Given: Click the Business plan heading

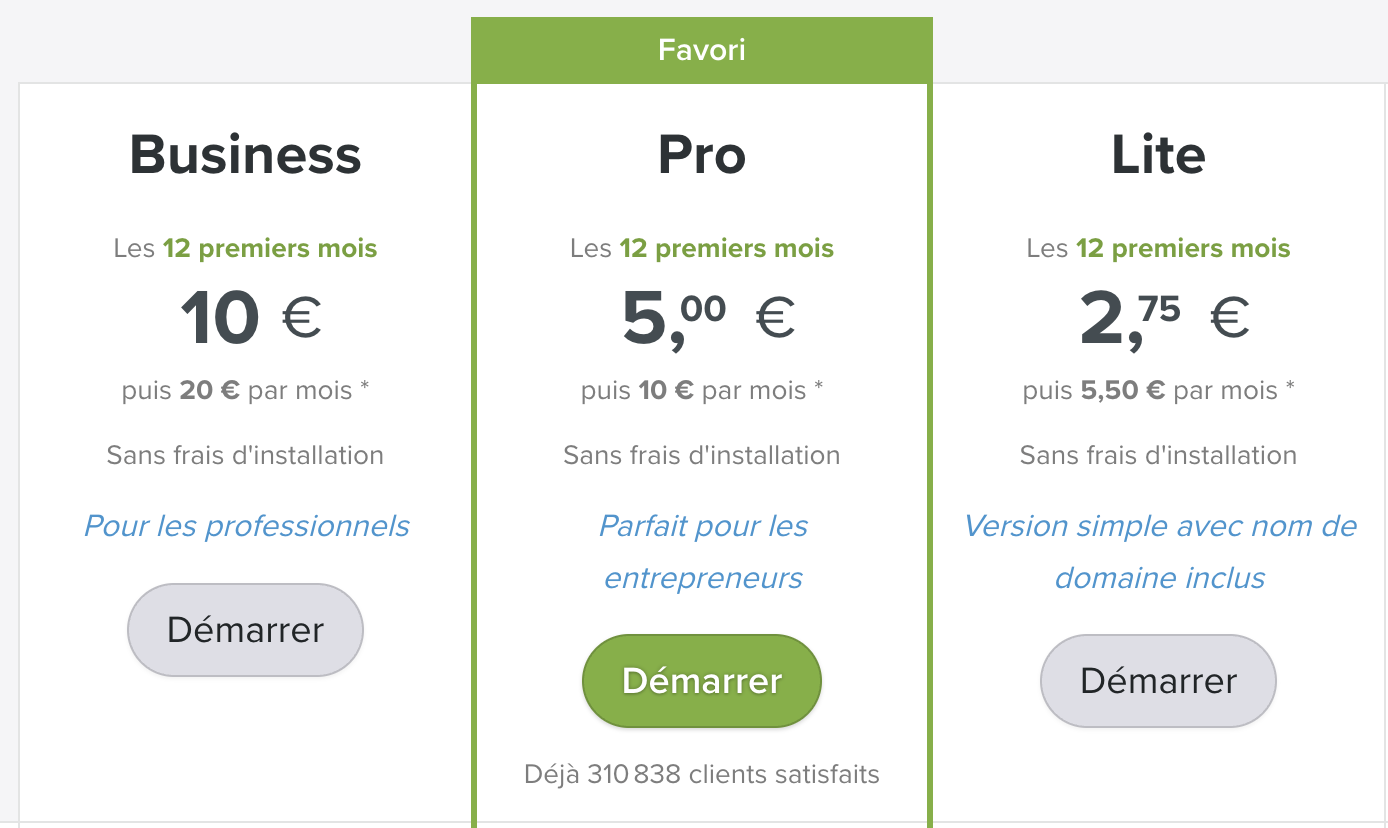Looking at the screenshot, I should click(x=245, y=155).
